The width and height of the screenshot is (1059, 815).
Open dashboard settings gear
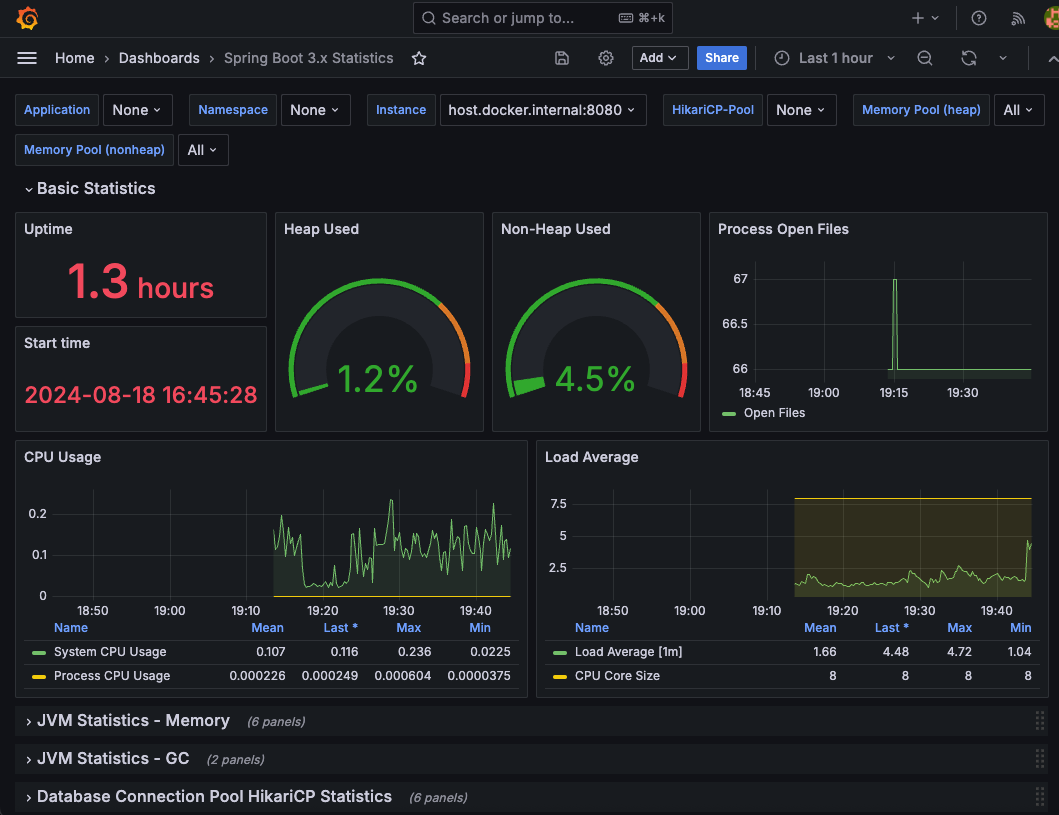click(x=606, y=58)
